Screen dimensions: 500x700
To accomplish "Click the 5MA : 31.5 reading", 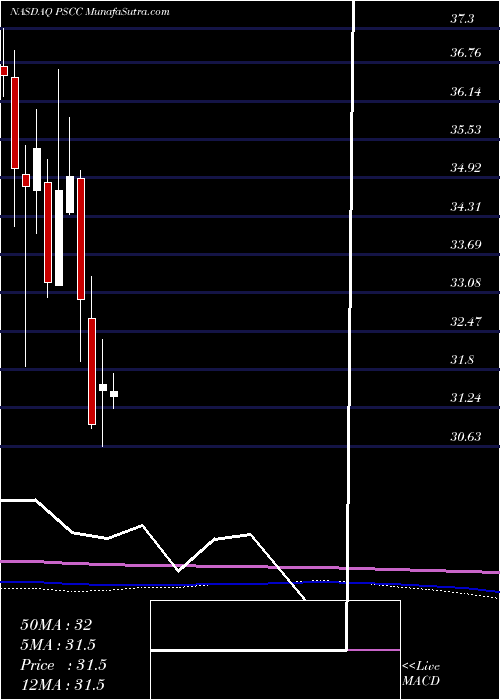I will pos(58,645).
